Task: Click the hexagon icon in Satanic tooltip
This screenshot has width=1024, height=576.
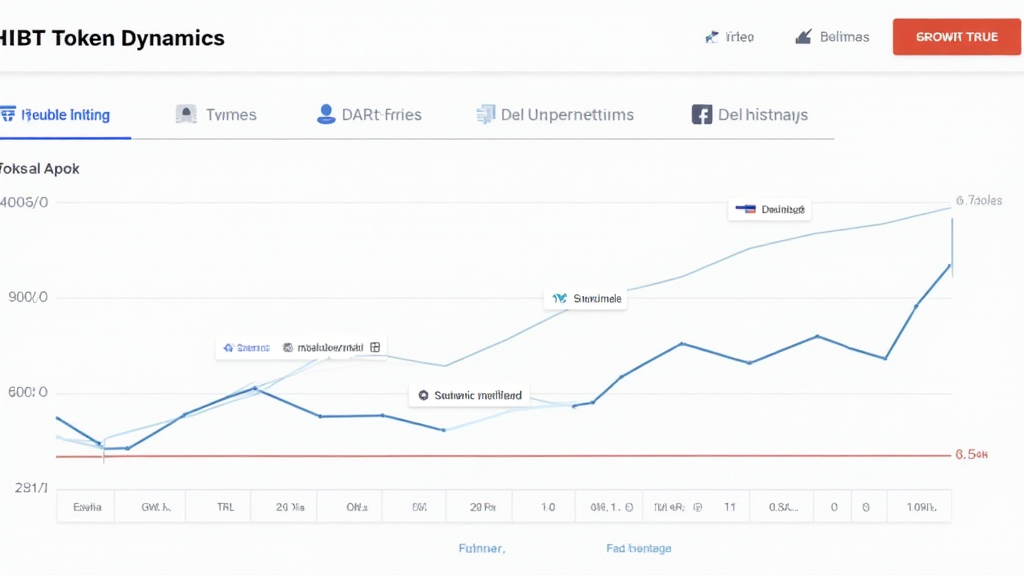Action: click(x=424, y=396)
